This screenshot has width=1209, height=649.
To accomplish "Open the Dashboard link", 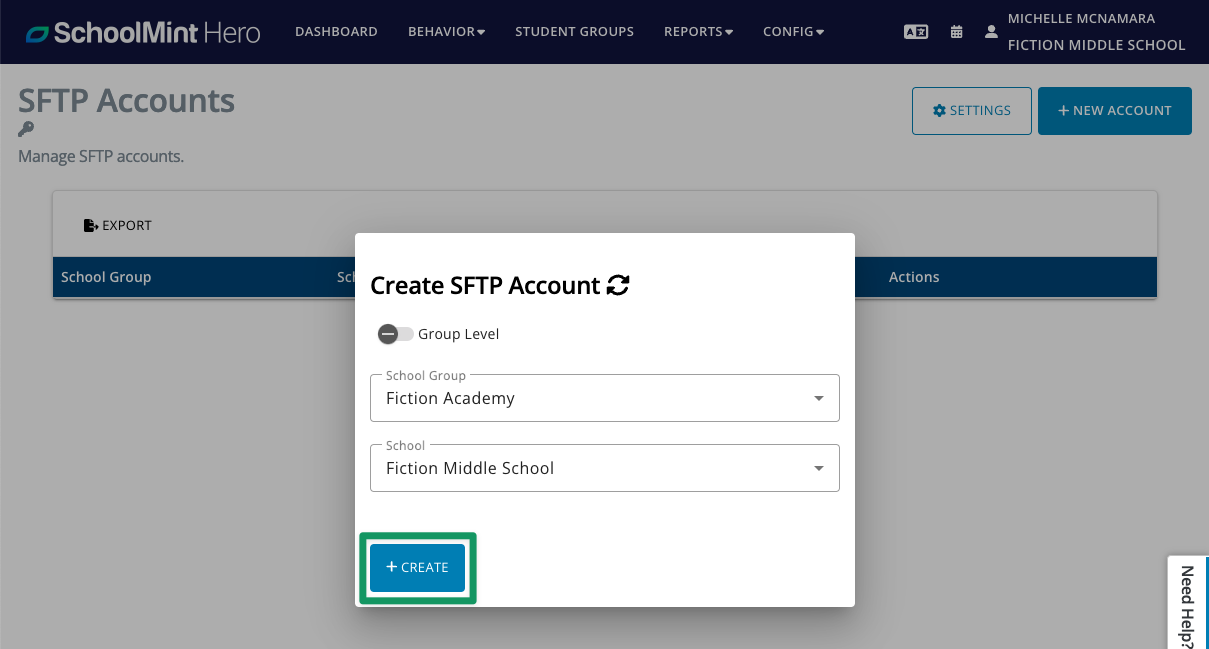I will [336, 32].
